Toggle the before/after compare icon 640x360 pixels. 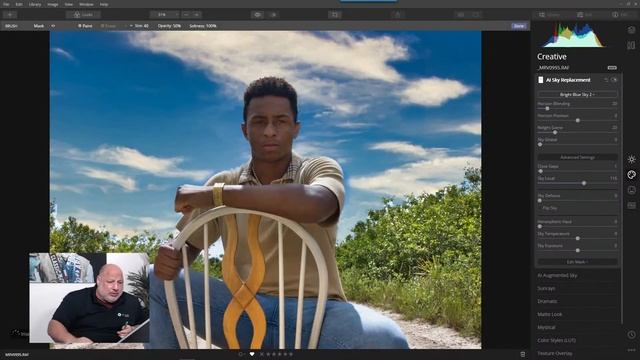tap(273, 15)
